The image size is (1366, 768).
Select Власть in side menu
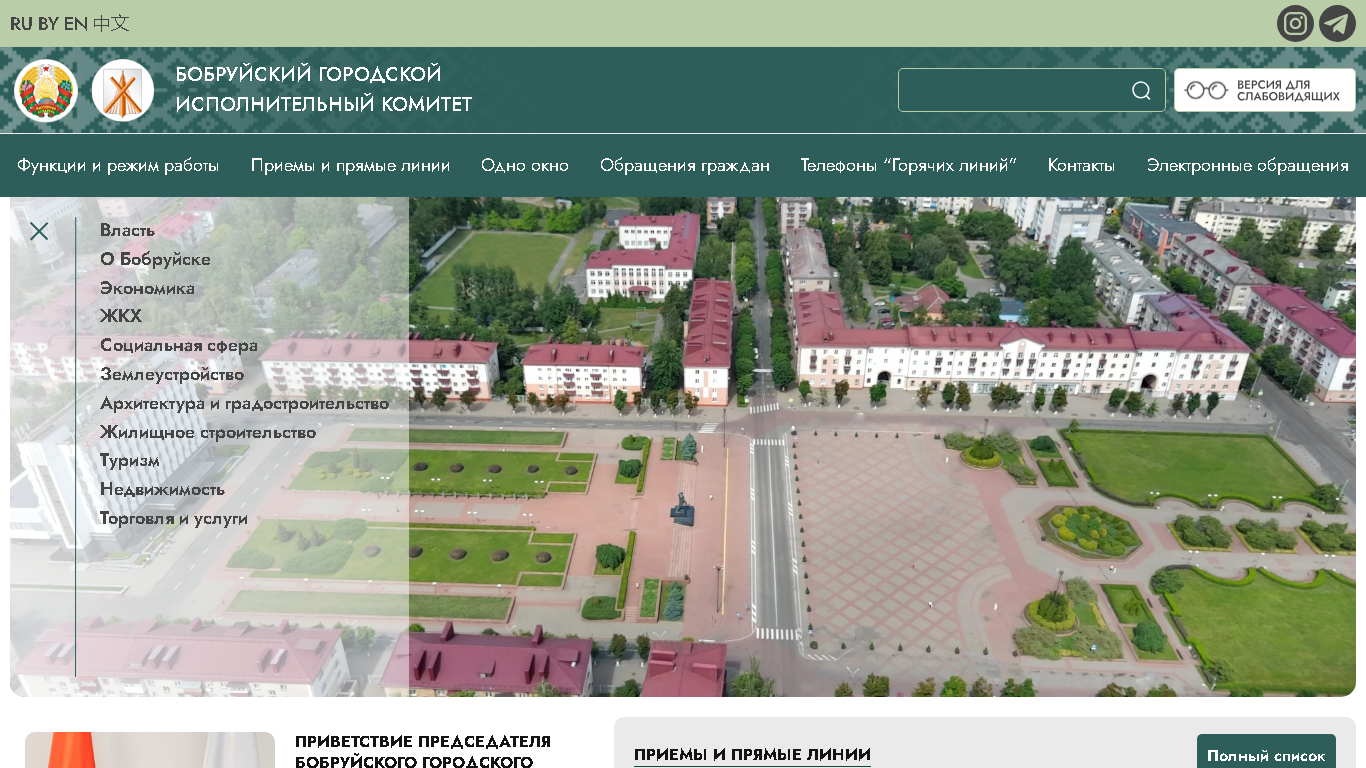pos(127,231)
